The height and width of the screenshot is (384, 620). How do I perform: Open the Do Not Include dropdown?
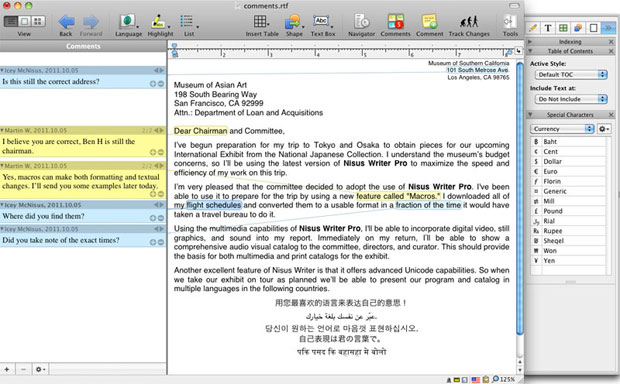click(571, 99)
